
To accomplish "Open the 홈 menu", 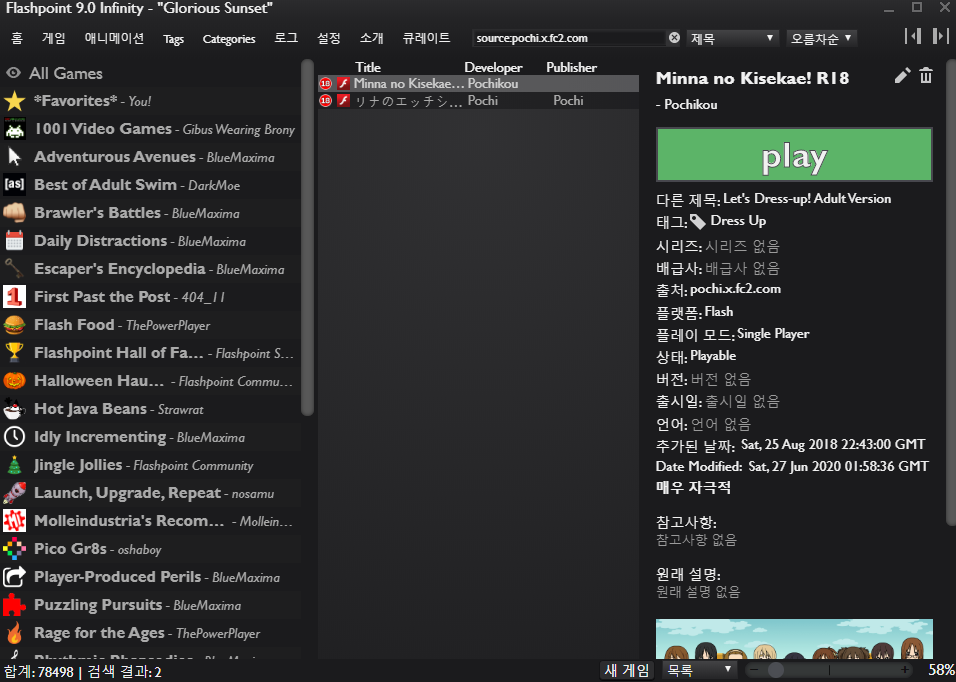I will click(x=17, y=38).
